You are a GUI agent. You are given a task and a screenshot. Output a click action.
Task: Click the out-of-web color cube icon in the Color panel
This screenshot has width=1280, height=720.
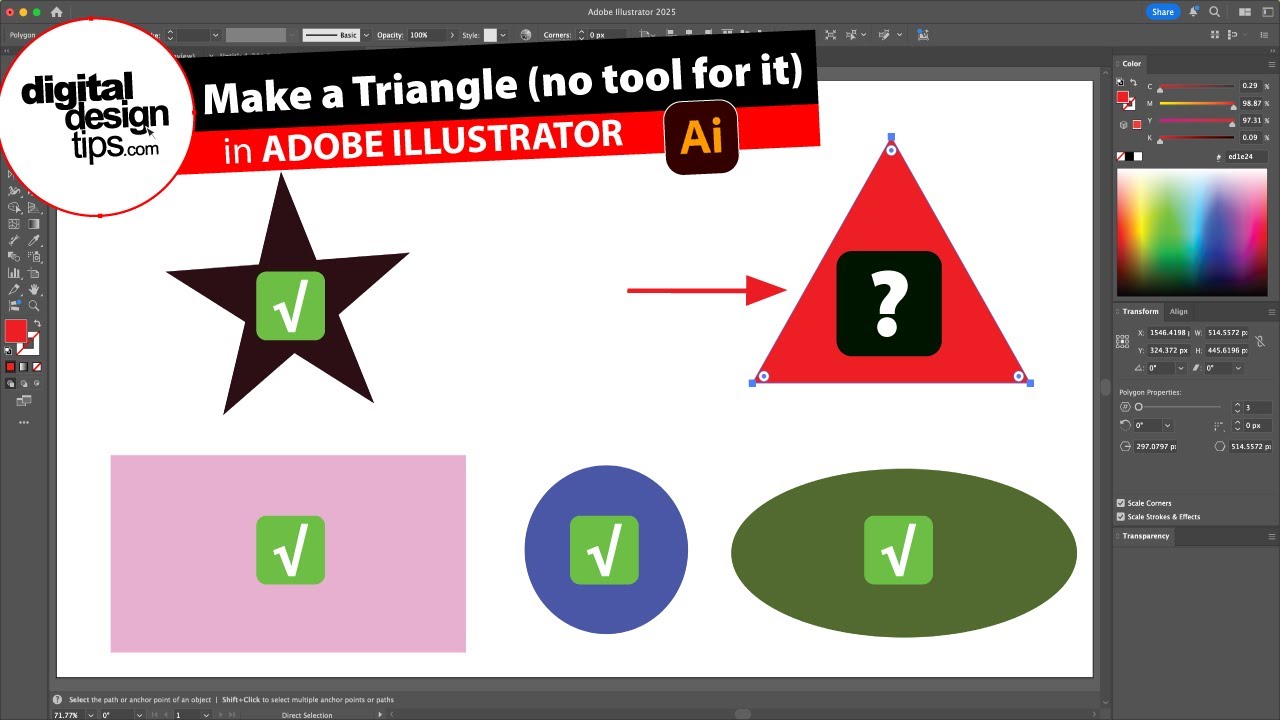(x=1124, y=125)
